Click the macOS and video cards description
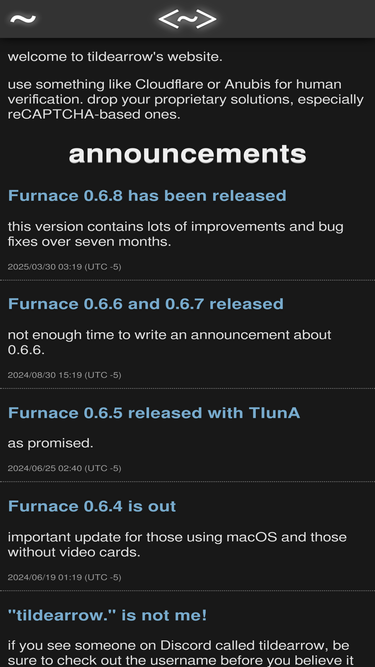This screenshot has width=375, height=667. [177, 544]
